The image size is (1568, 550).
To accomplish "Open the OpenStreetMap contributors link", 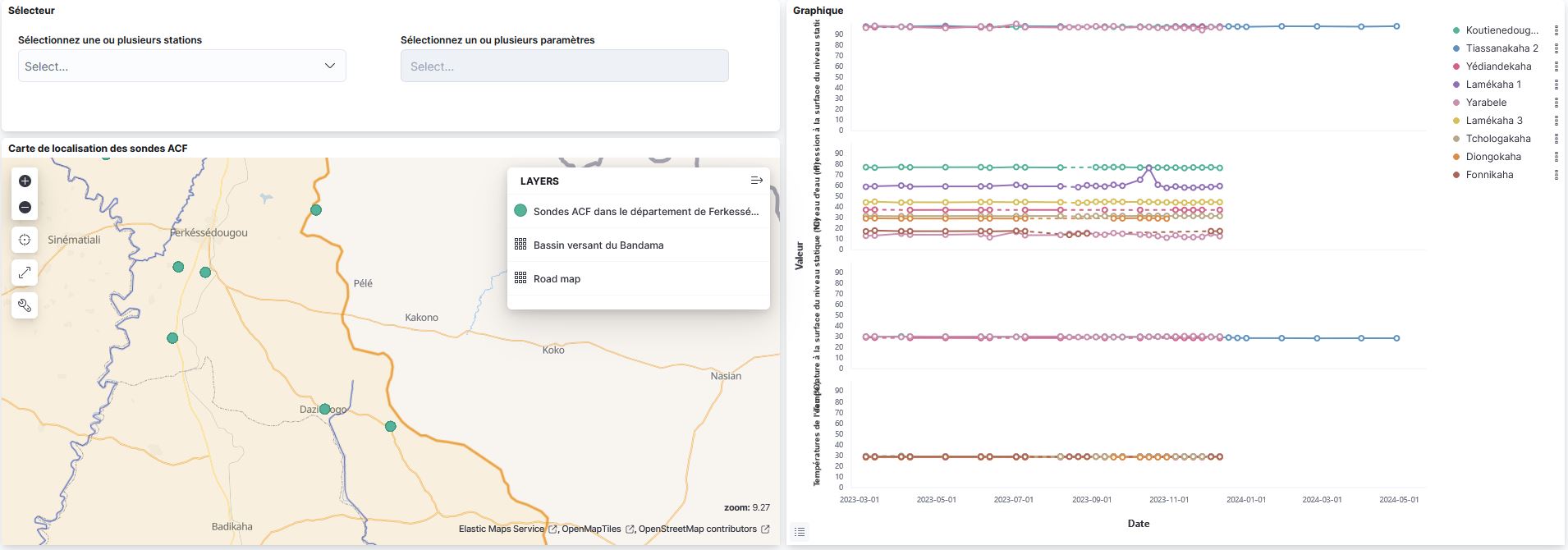I will tap(697, 529).
